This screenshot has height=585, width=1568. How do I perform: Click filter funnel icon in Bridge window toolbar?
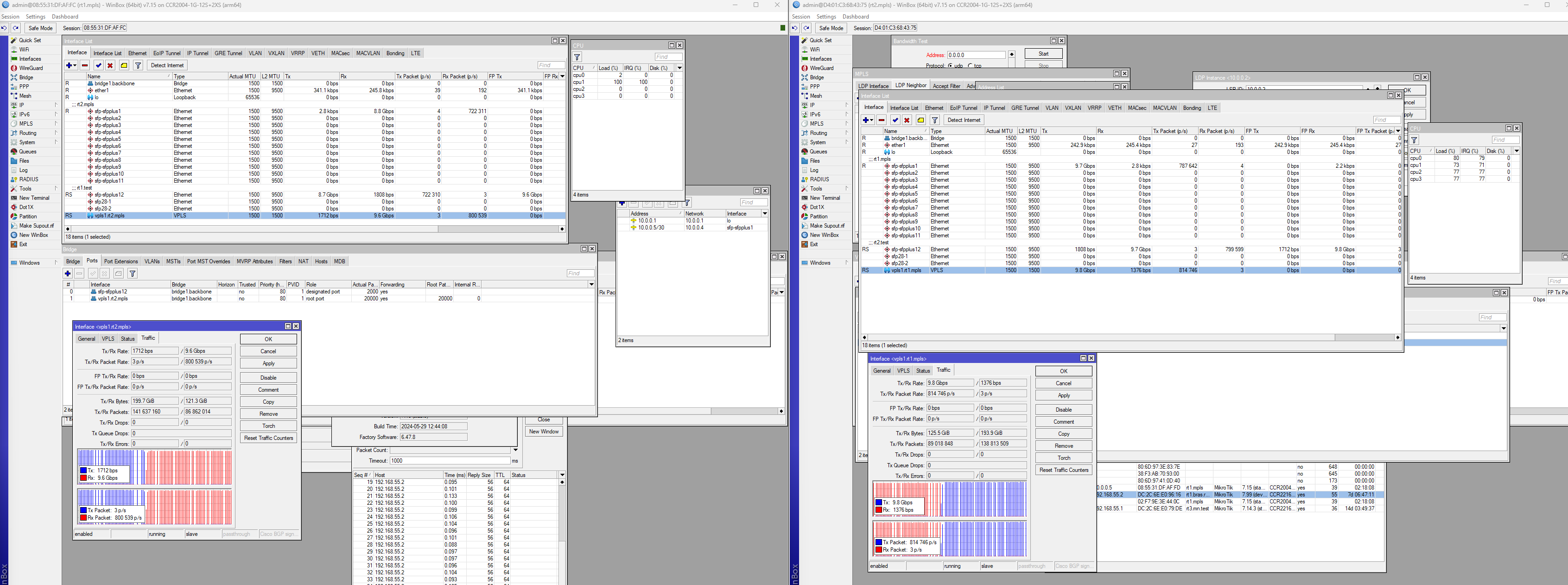pos(132,273)
